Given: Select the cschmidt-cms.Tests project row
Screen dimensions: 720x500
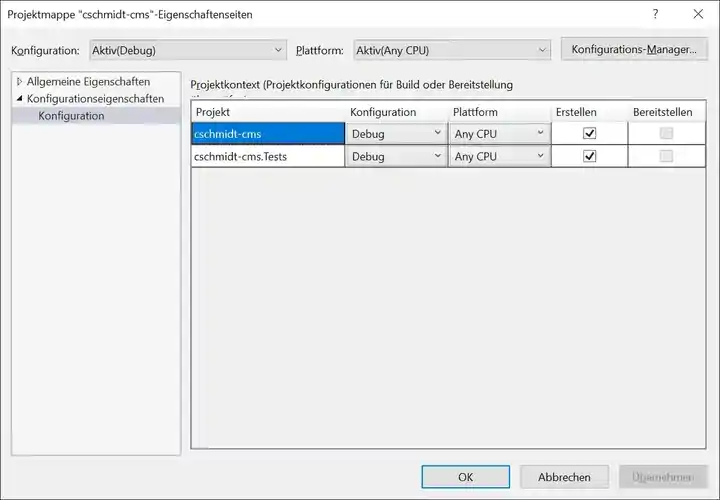Looking at the screenshot, I should [267, 156].
